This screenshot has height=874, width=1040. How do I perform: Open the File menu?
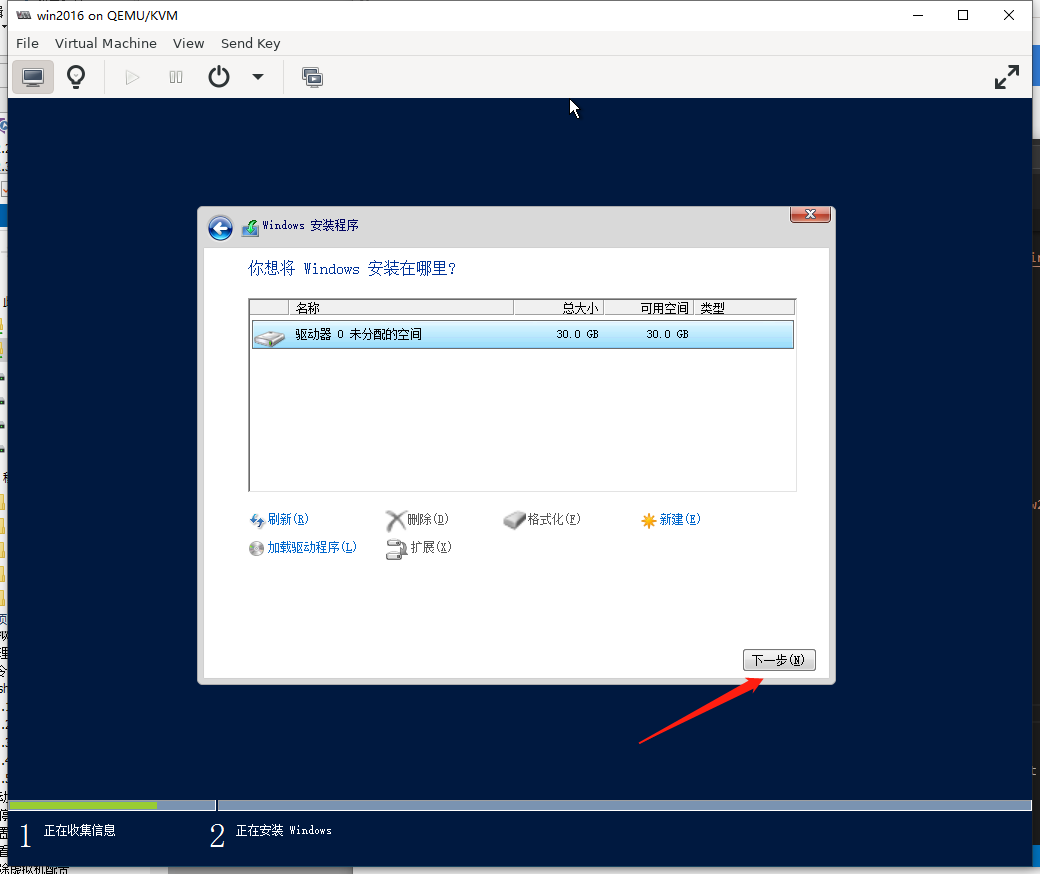(27, 43)
